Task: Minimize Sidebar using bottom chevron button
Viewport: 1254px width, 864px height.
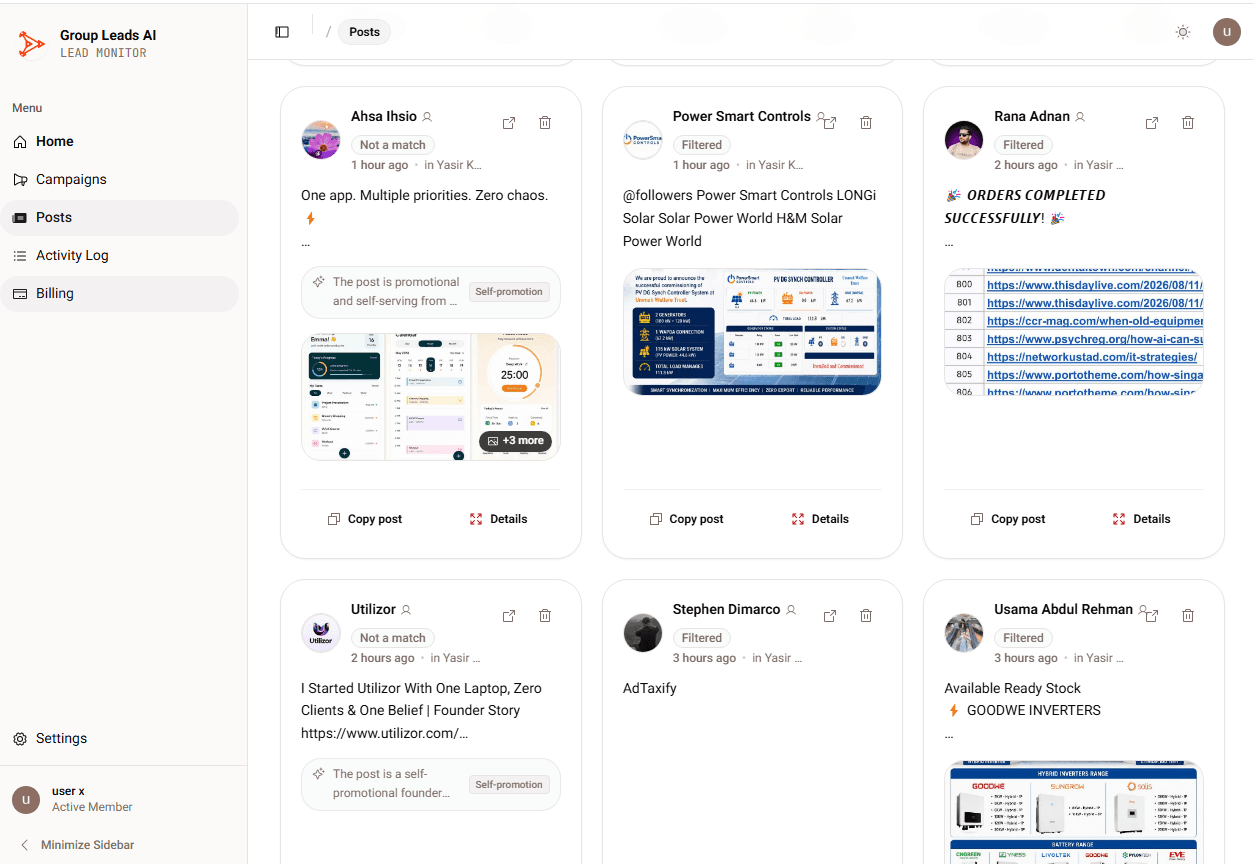Action: click(x=77, y=845)
